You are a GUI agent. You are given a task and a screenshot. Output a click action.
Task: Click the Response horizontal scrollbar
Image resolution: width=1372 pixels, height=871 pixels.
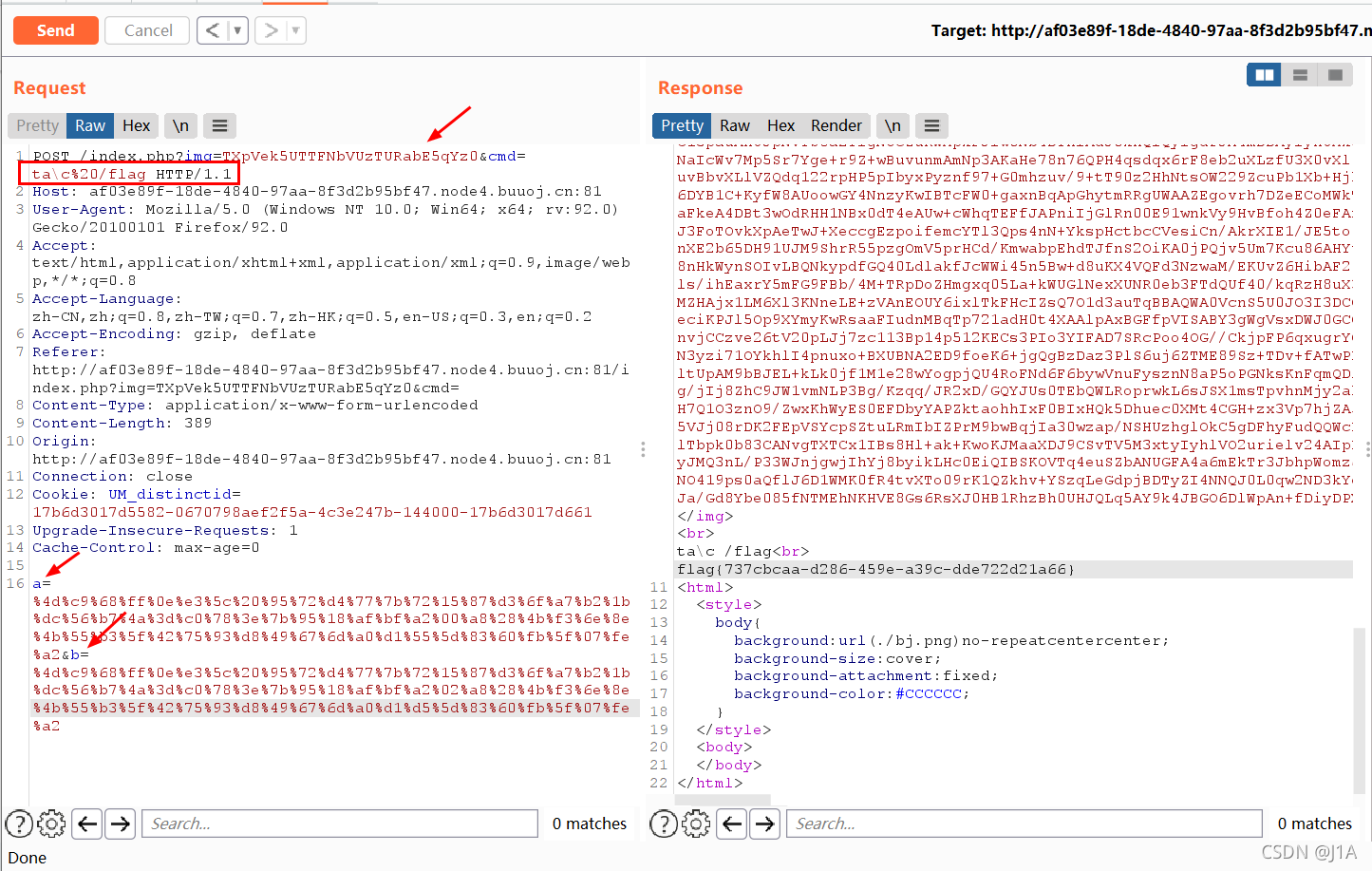pyautogui.click(x=723, y=800)
